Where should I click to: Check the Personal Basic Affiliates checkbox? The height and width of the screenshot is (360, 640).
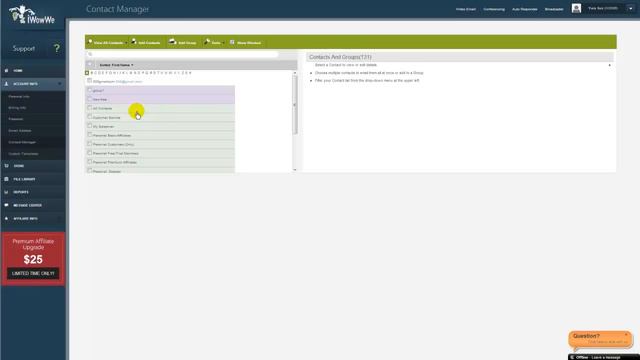89,135
